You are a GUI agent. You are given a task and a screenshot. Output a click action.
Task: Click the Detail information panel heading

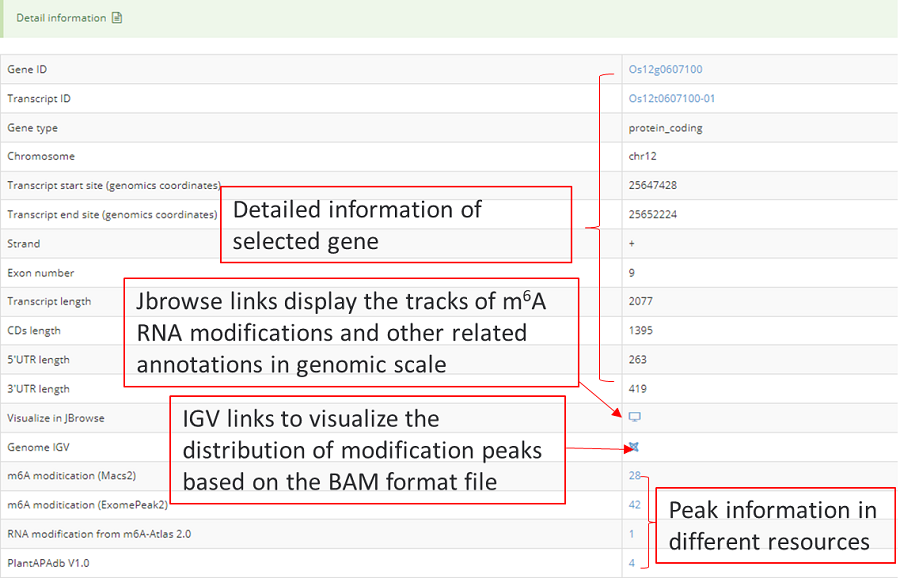(61, 18)
